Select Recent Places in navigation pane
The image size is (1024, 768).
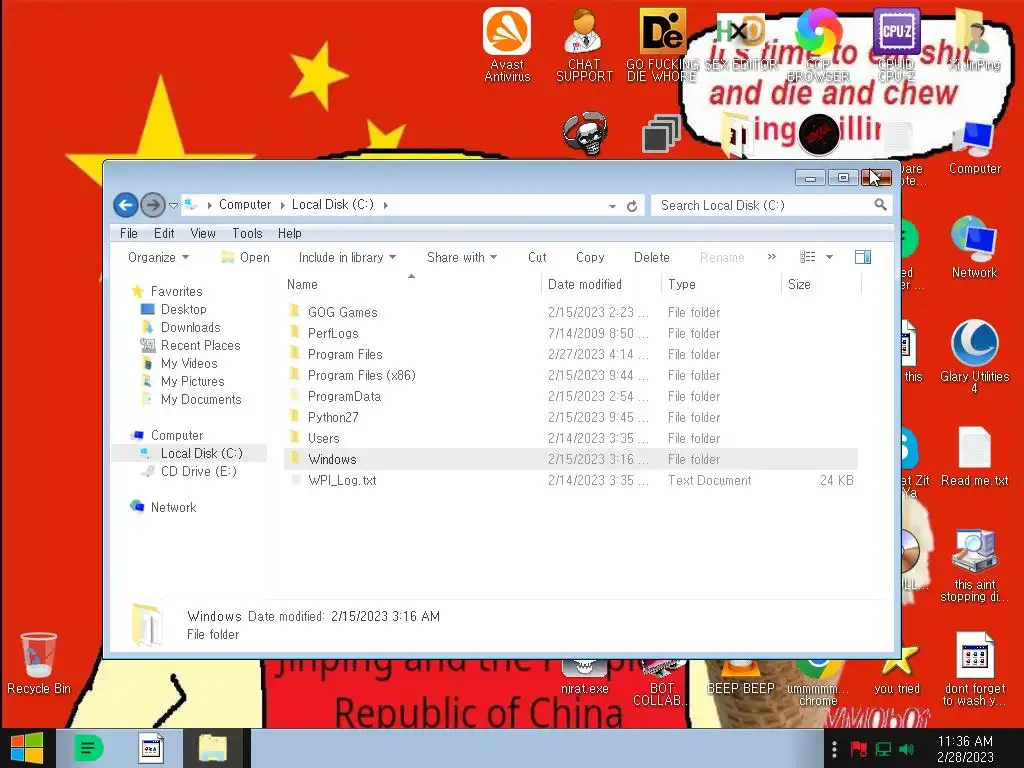point(200,345)
